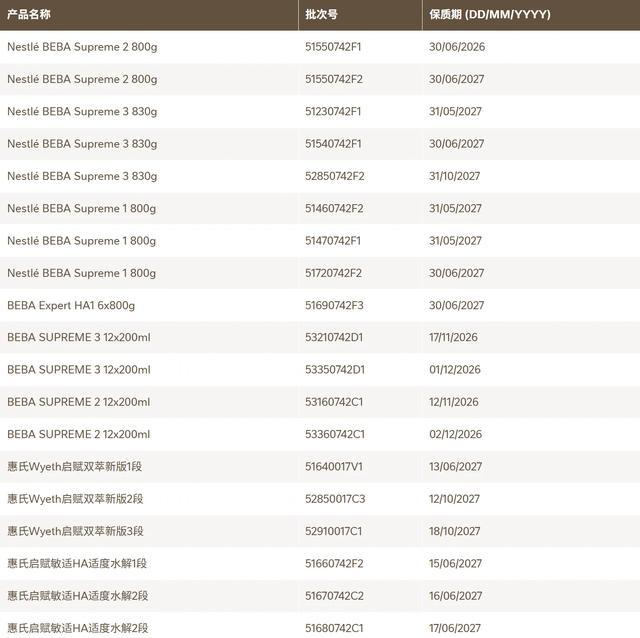This screenshot has height=638, width=640.
Task: Click the BEBA Expert HA1 6x800g product name
Action: point(71,305)
